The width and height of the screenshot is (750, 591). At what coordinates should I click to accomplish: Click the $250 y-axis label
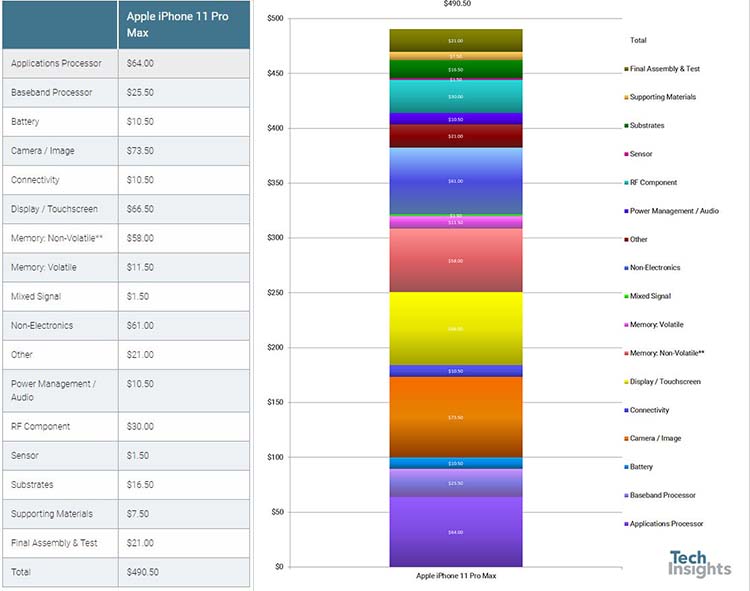[276, 293]
